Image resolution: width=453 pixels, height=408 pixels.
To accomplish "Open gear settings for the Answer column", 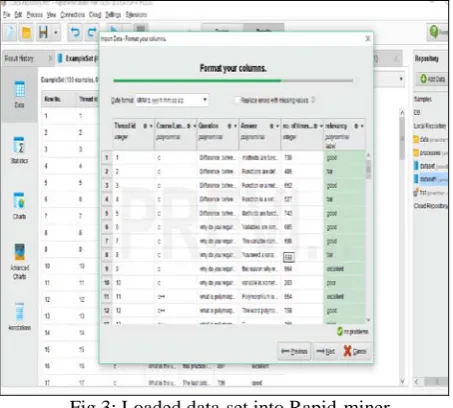I will coord(272,126).
